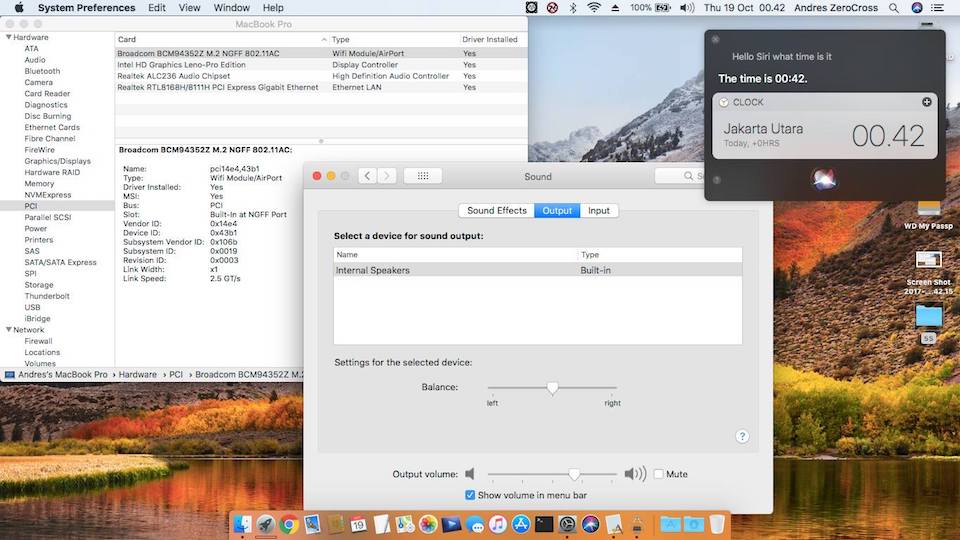
Task: Collapse Hardware tree section
Action: point(9,37)
